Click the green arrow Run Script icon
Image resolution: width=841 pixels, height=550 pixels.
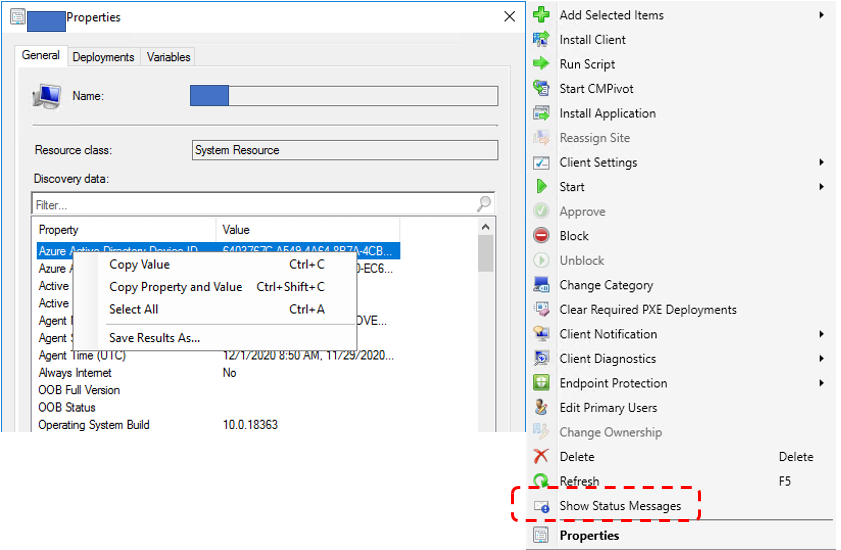coord(541,63)
